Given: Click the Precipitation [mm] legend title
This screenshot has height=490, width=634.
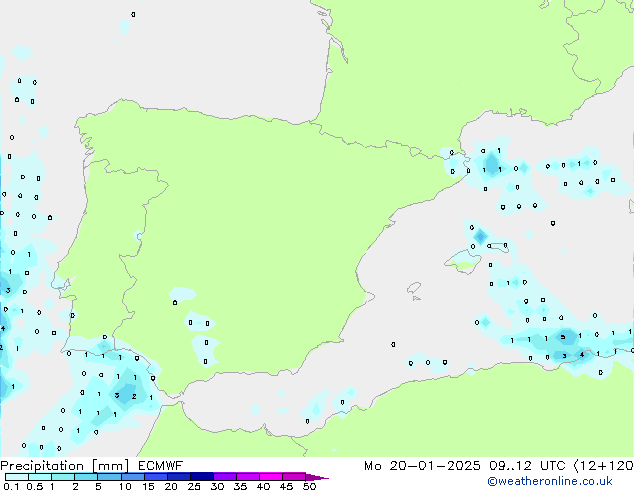Looking at the screenshot, I should tap(62, 466).
